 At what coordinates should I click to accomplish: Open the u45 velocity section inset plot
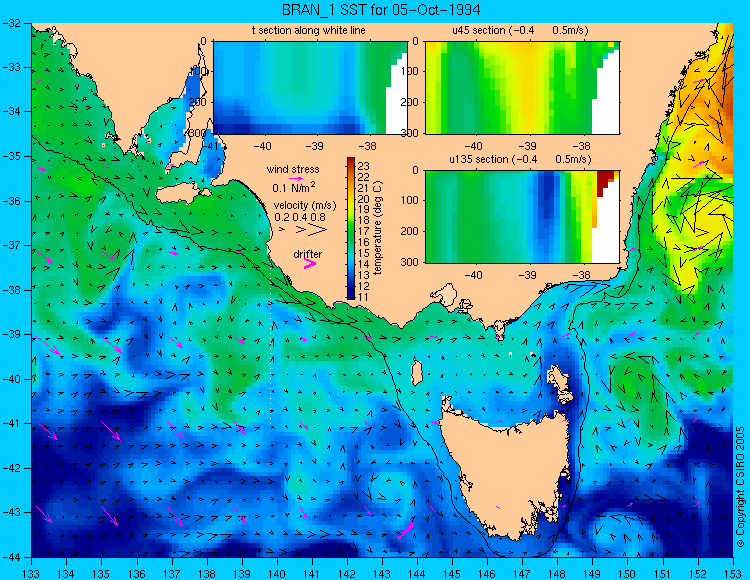(522, 88)
